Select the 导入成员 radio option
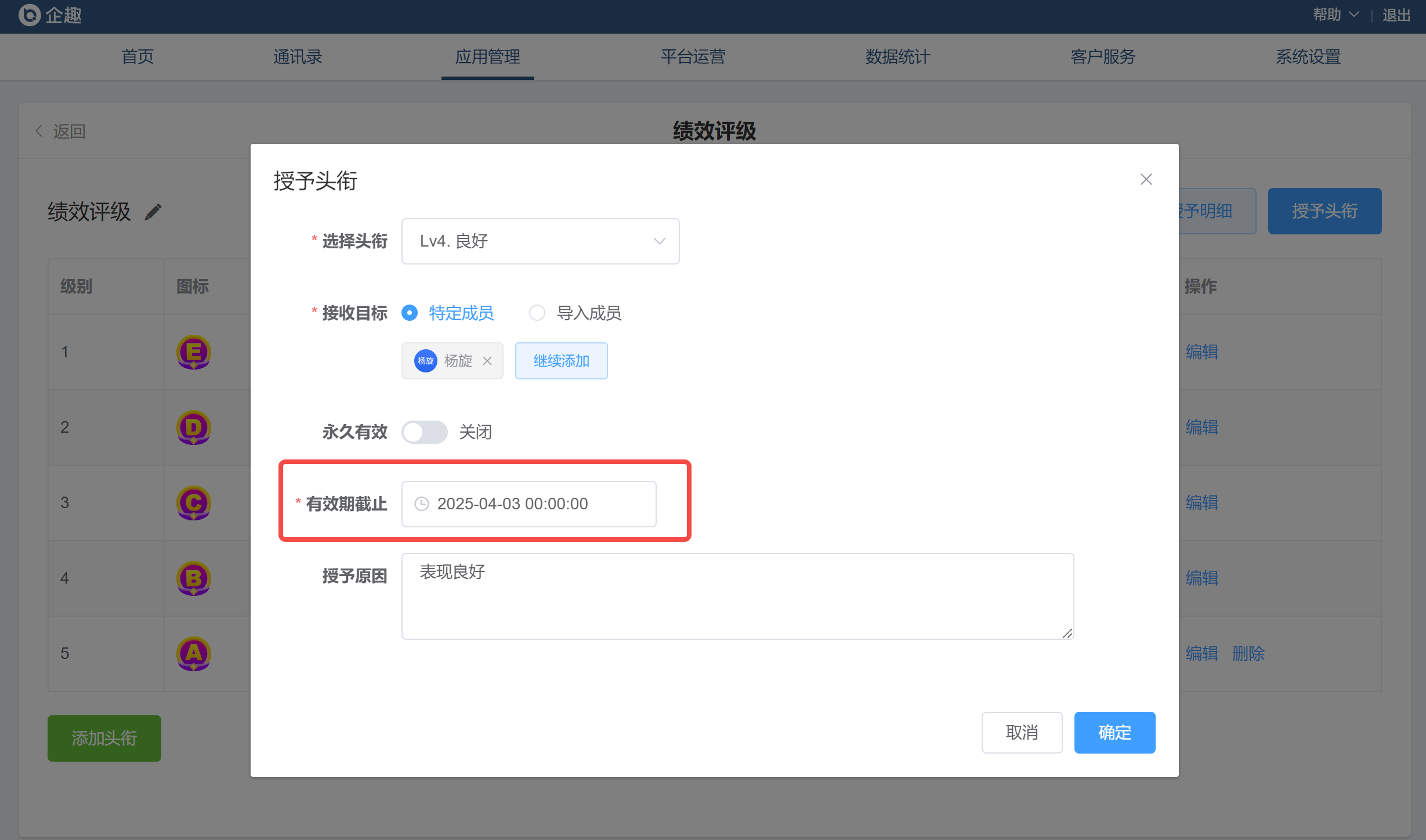This screenshot has height=840, width=1426. point(537,313)
